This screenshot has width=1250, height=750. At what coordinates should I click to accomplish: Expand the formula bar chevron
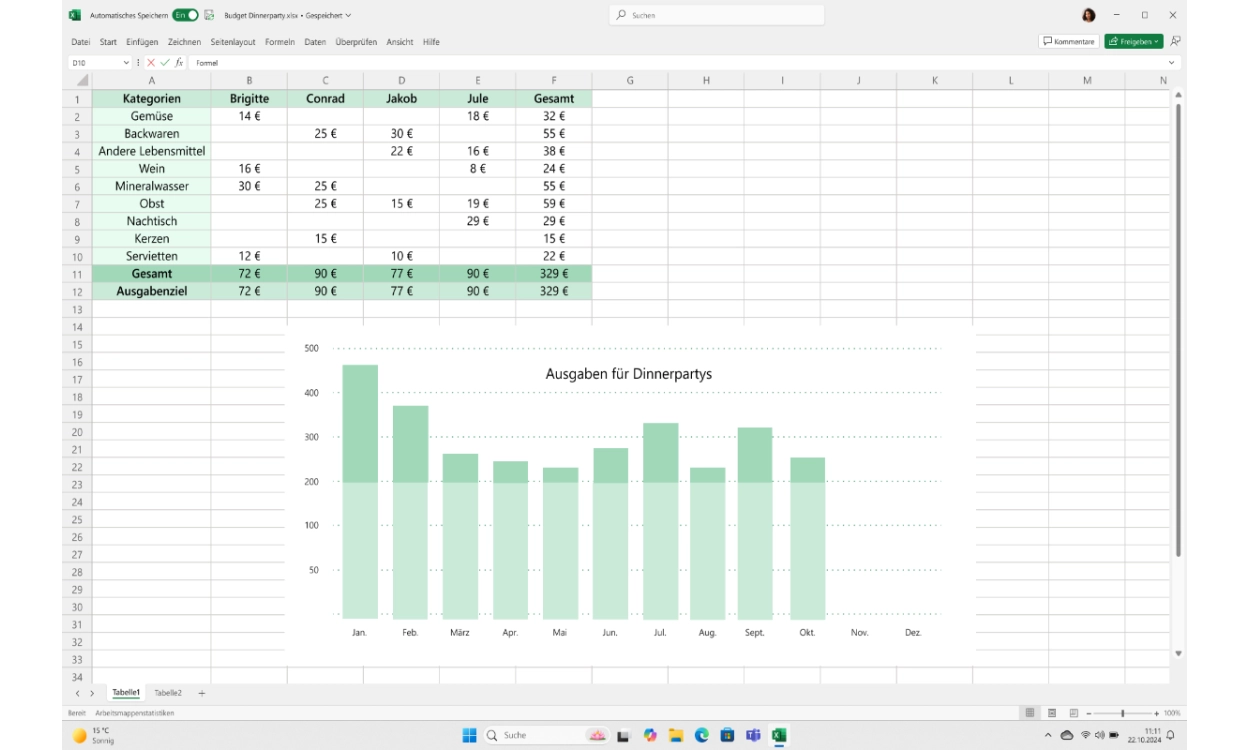[x=1173, y=63]
